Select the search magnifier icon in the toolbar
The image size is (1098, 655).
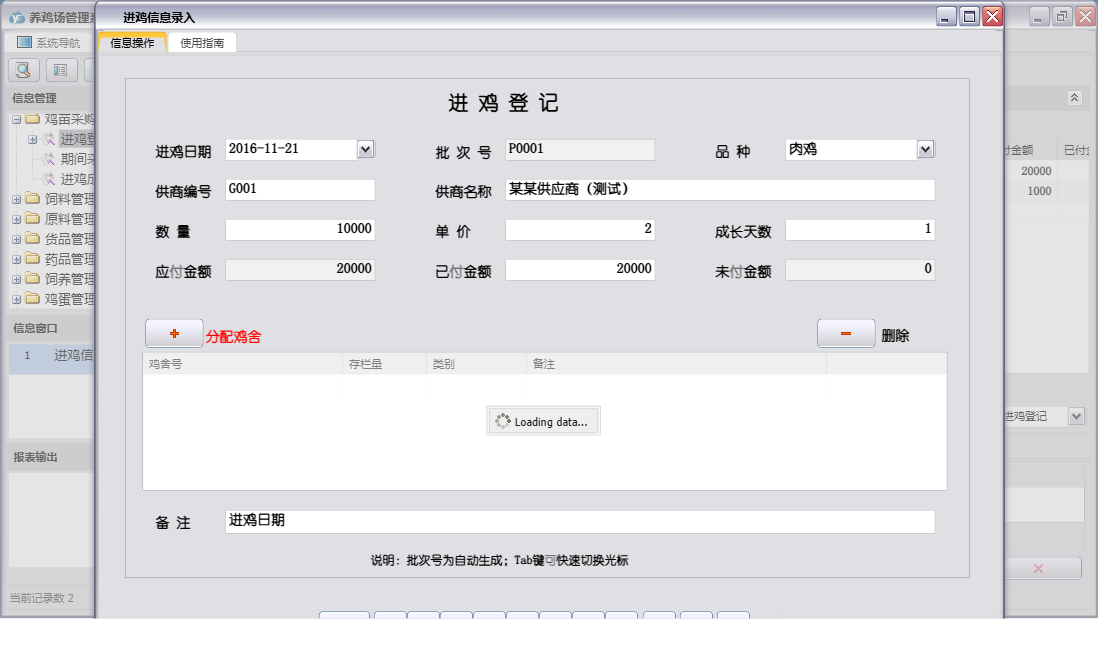coord(22,71)
